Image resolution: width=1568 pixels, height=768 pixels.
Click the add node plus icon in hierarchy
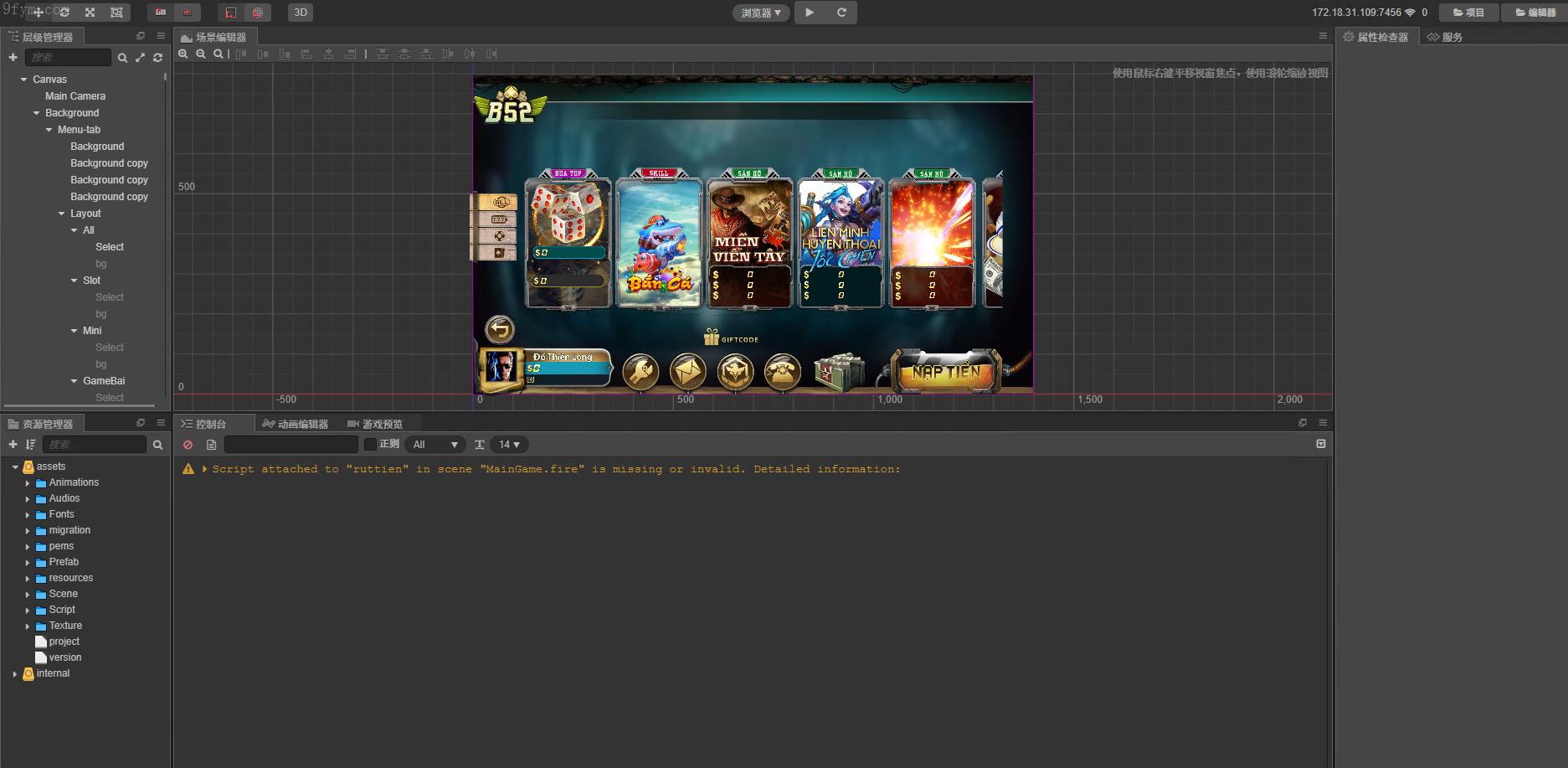click(13, 58)
